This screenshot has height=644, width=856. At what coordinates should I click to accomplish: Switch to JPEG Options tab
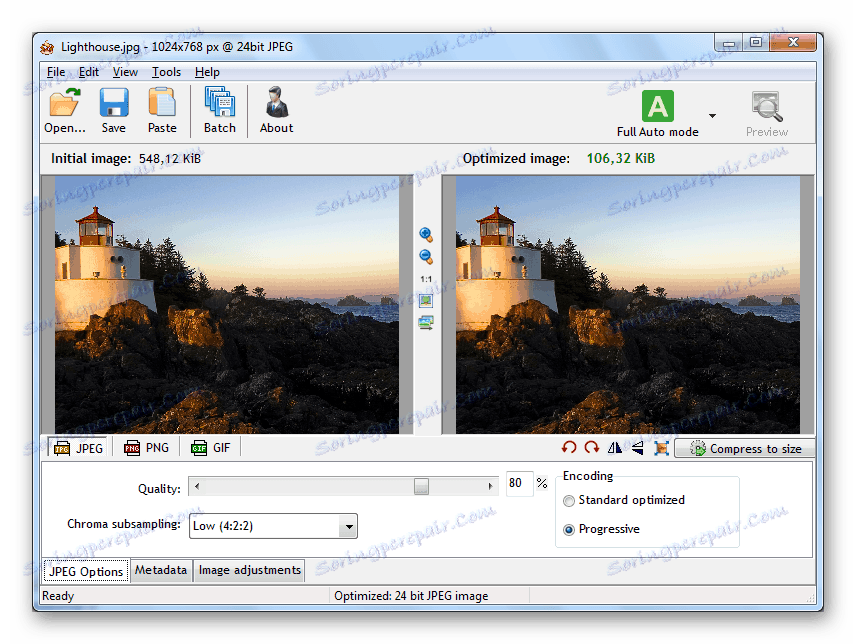tap(86, 571)
